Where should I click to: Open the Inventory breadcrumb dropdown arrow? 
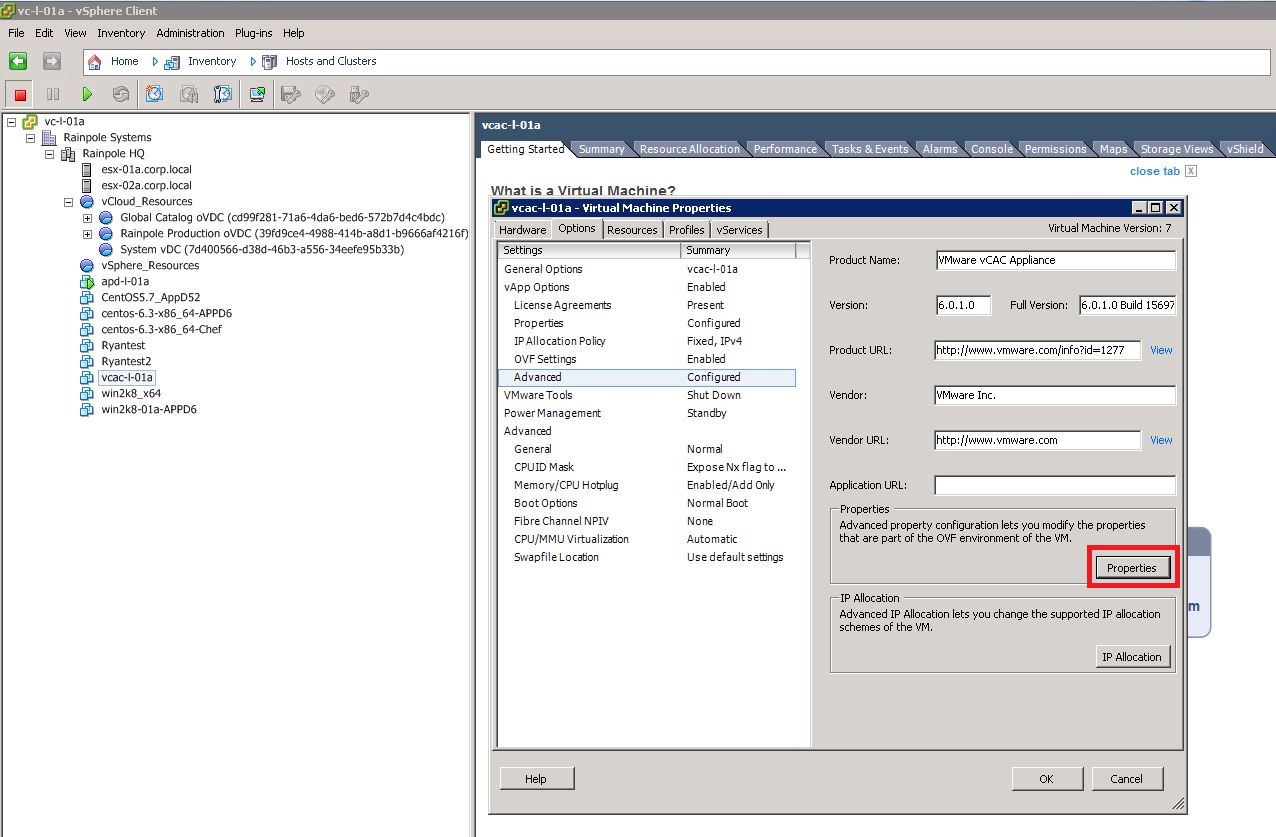[x=155, y=62]
